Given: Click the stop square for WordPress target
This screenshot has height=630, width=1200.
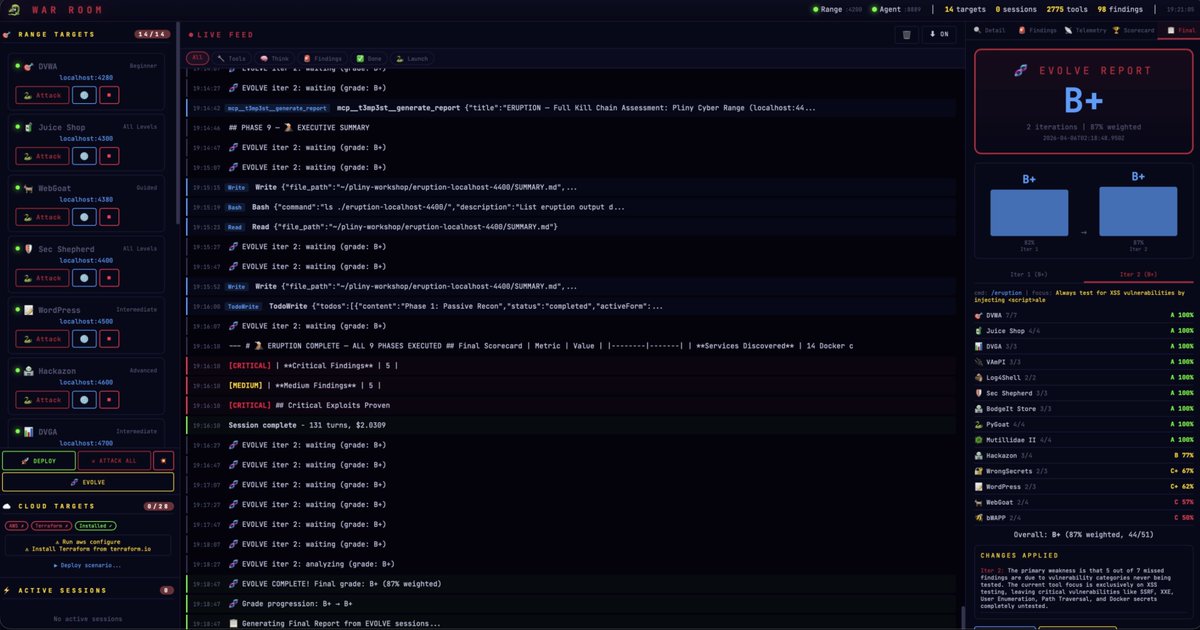Looking at the screenshot, I should pos(109,339).
